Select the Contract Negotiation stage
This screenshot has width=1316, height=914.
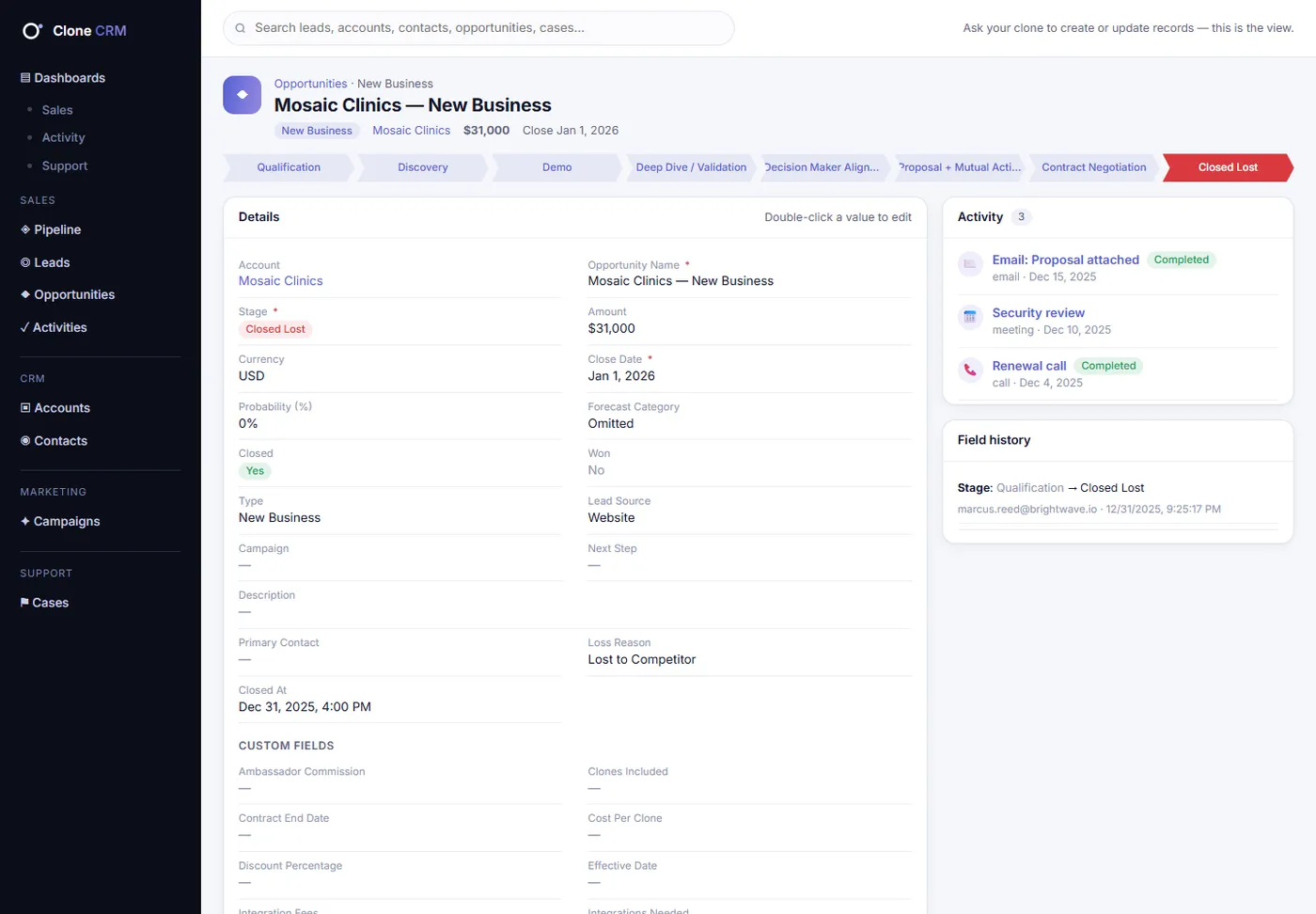point(1093,167)
